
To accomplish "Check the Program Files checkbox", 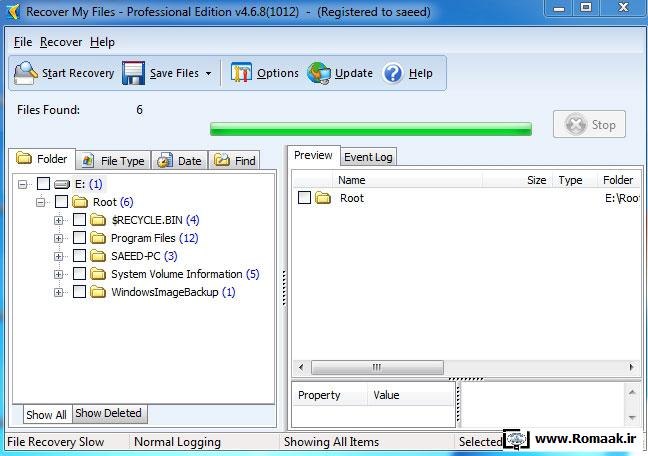I will click(79, 238).
